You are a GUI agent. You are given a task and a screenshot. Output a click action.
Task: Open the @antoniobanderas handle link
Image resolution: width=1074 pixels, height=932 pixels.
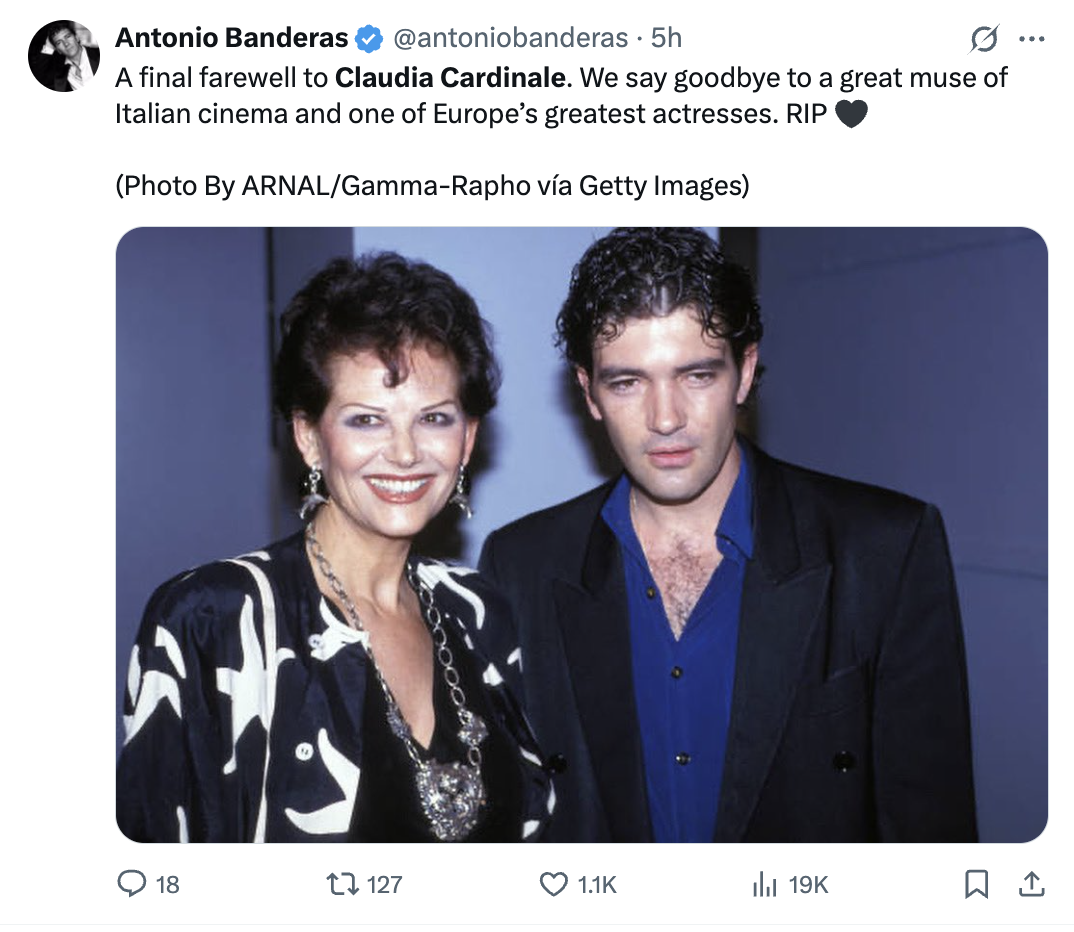510,39
